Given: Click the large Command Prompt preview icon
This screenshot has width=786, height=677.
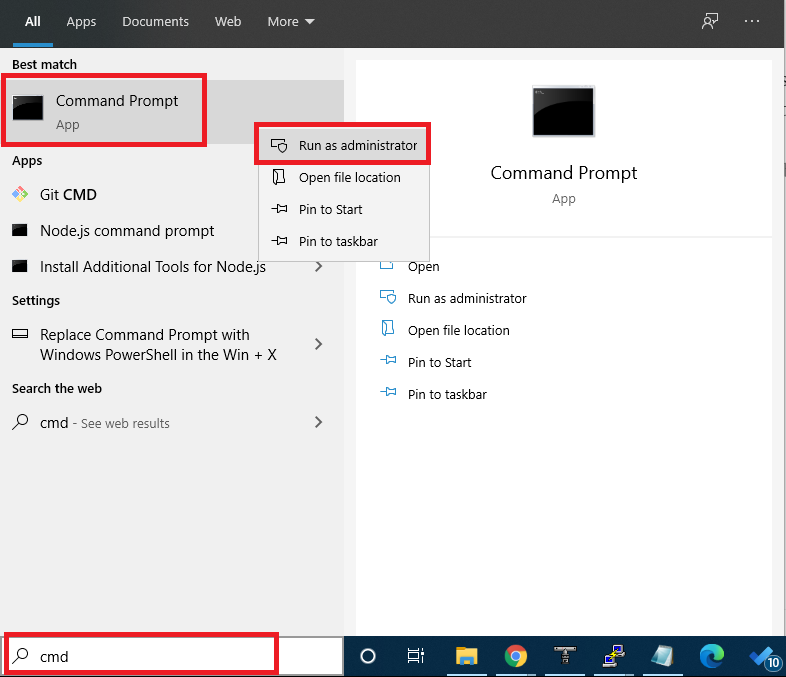Looking at the screenshot, I should pyautogui.click(x=563, y=111).
